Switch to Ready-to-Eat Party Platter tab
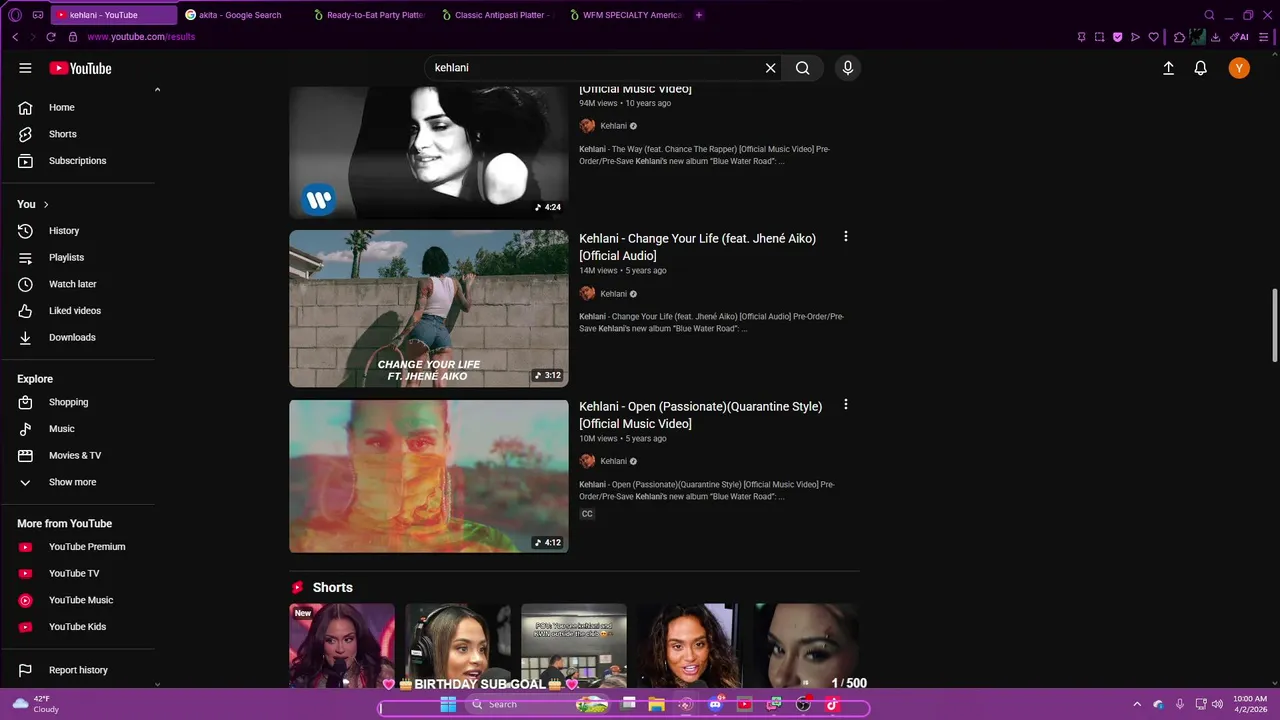The height and width of the screenshot is (720, 1280). 368,15
